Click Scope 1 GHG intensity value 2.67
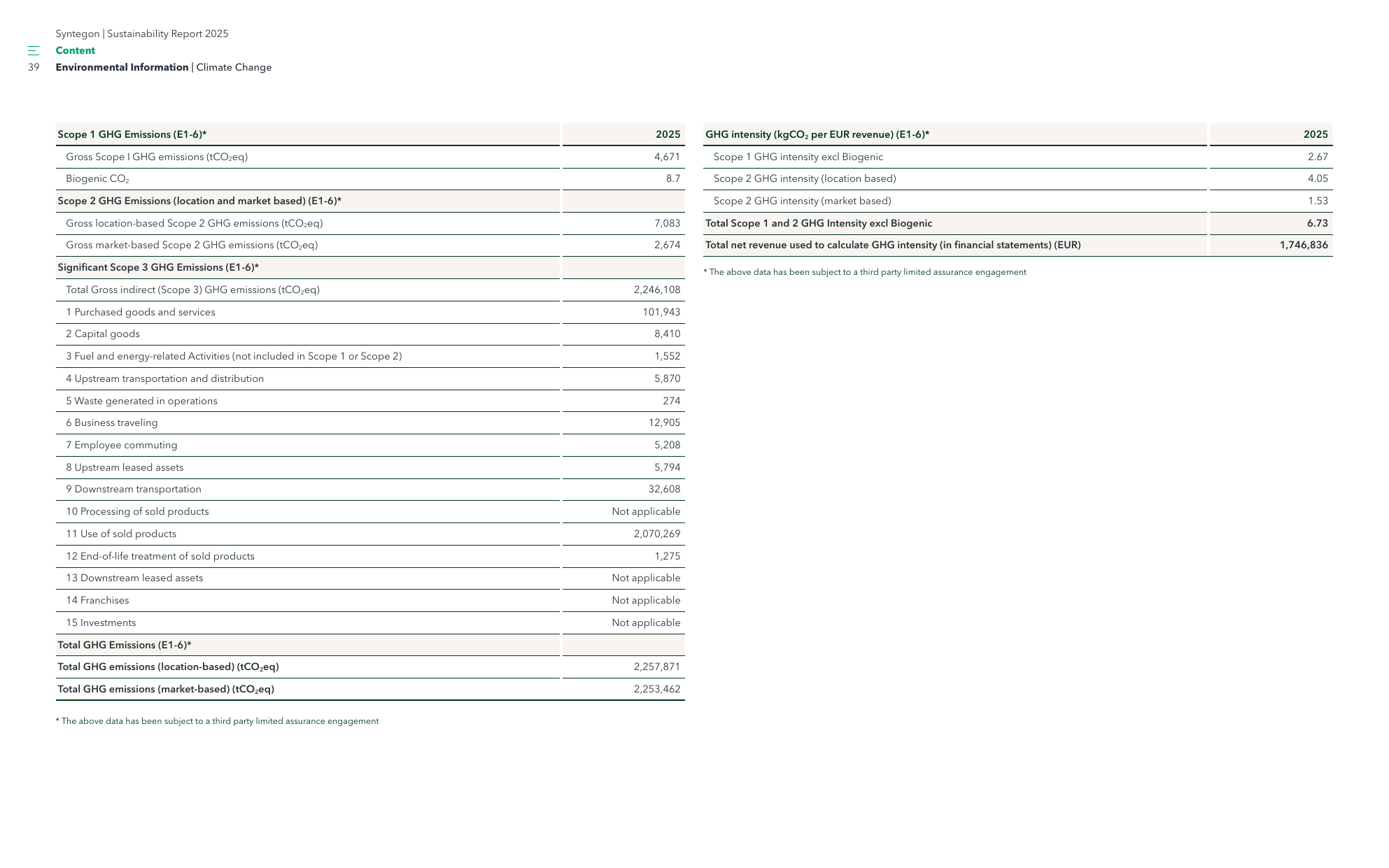This screenshot has height=868, width=1389. [x=1318, y=157]
